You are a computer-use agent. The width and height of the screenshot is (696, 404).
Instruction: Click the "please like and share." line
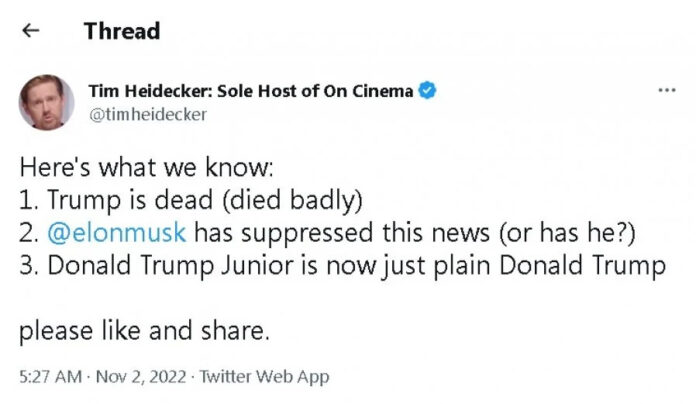coord(144,331)
